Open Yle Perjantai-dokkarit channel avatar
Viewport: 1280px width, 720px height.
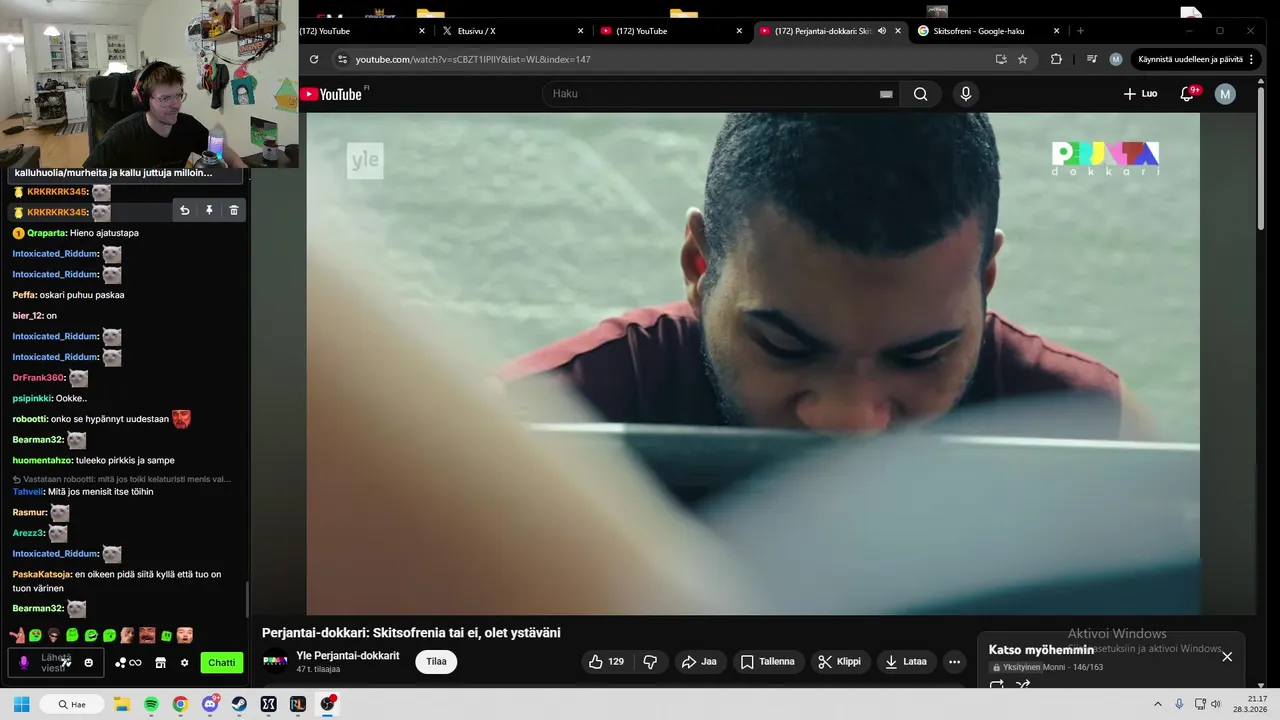275,662
